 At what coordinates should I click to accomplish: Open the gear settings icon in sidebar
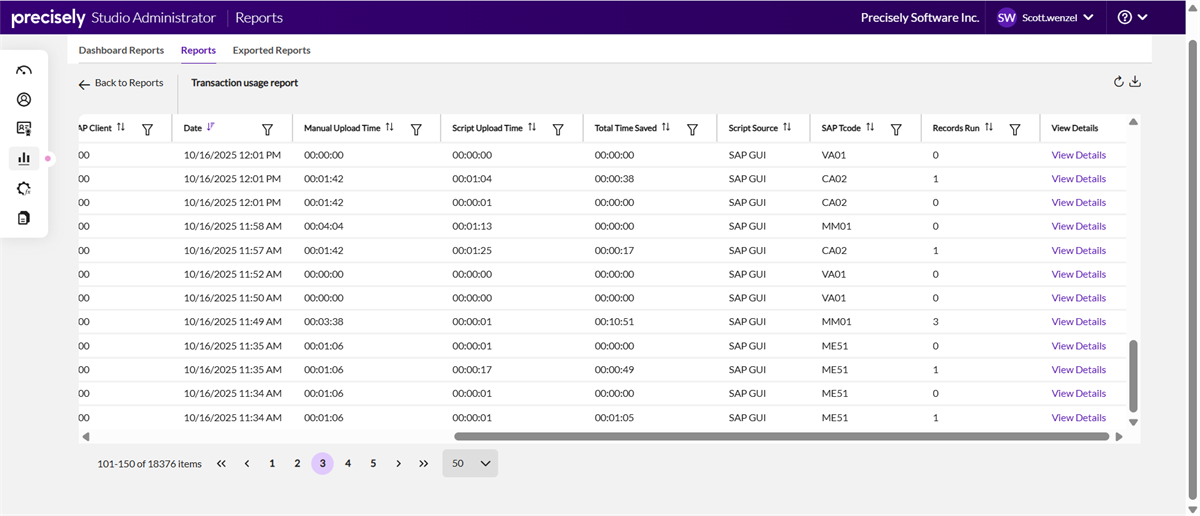pyautogui.click(x=24, y=188)
